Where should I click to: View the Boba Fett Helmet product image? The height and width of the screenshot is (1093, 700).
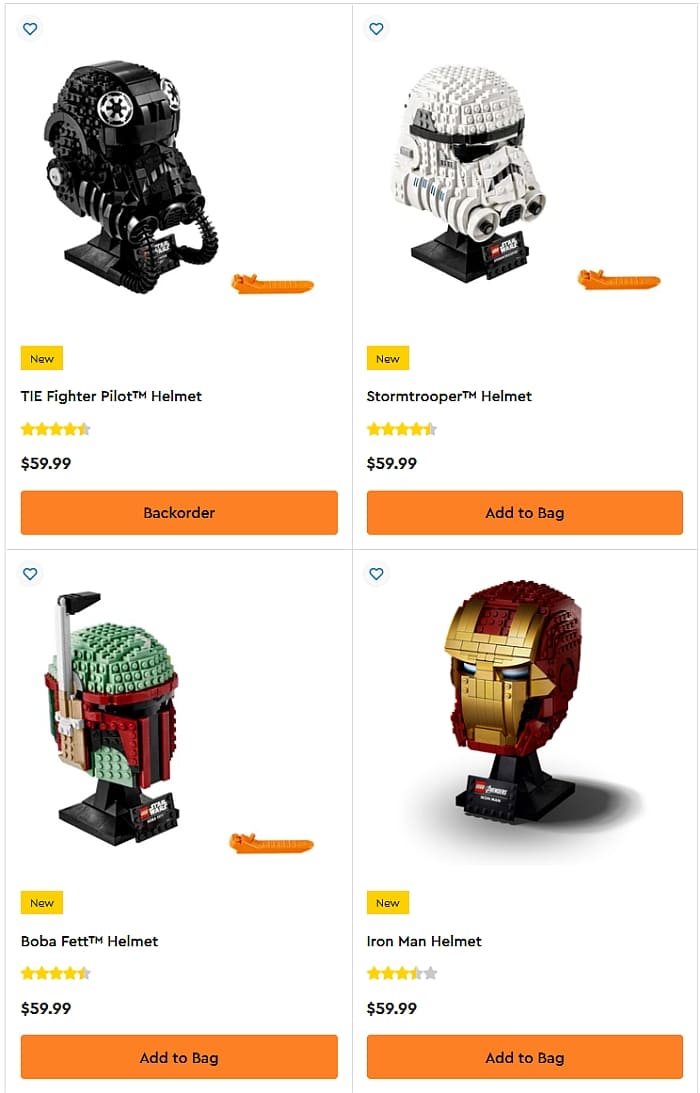[x=112, y=718]
